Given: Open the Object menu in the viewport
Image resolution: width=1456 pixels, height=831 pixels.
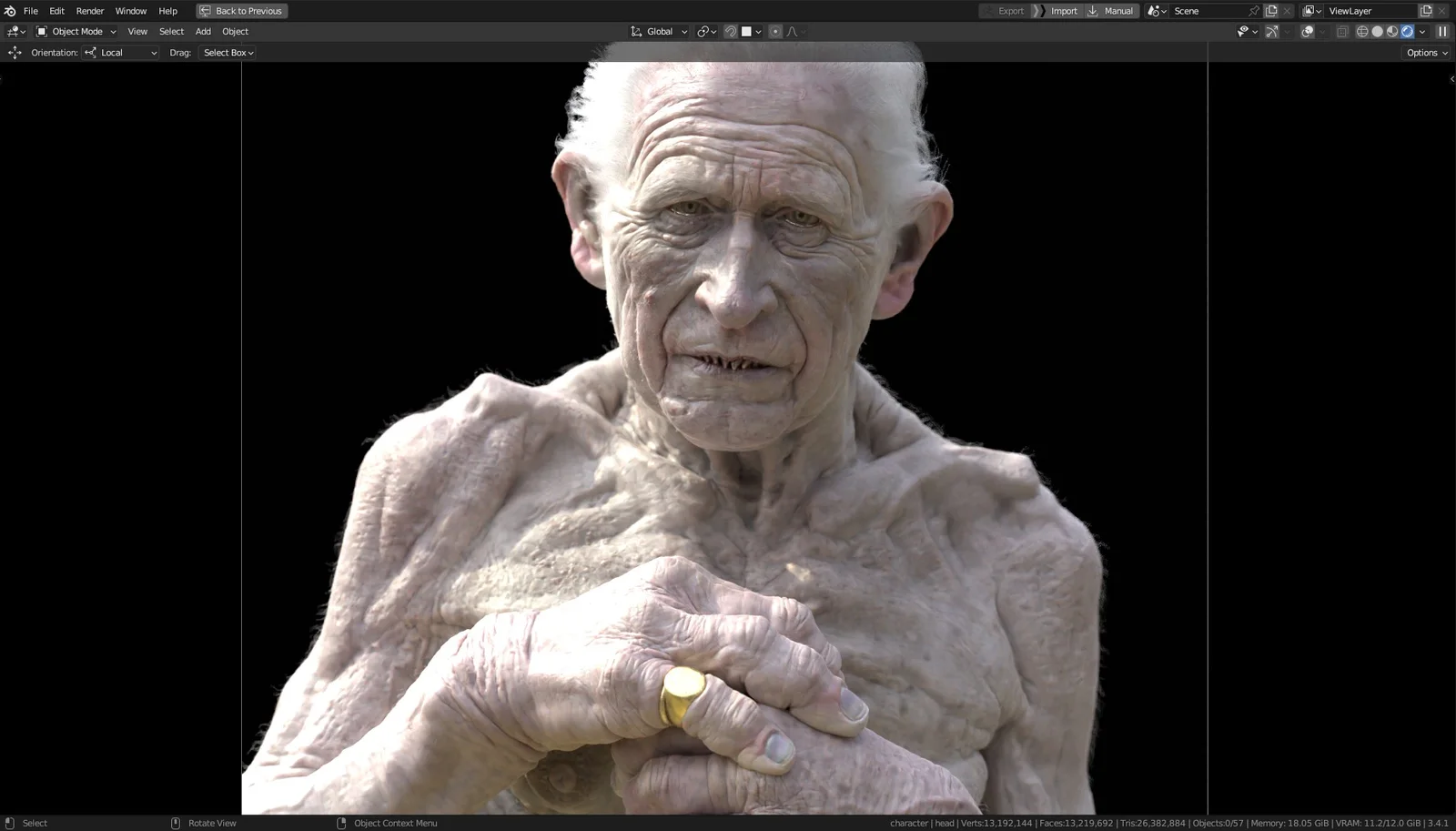Looking at the screenshot, I should (x=235, y=31).
